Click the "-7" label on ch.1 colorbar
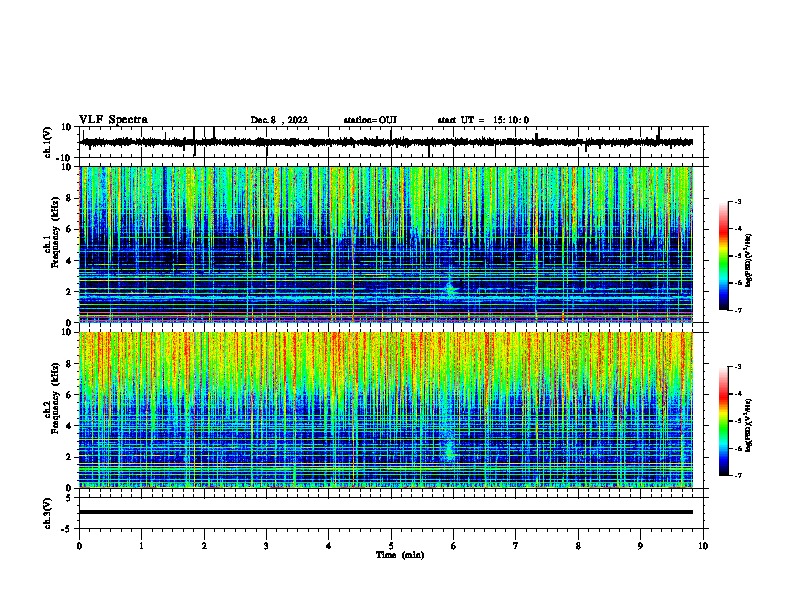 pos(737,310)
